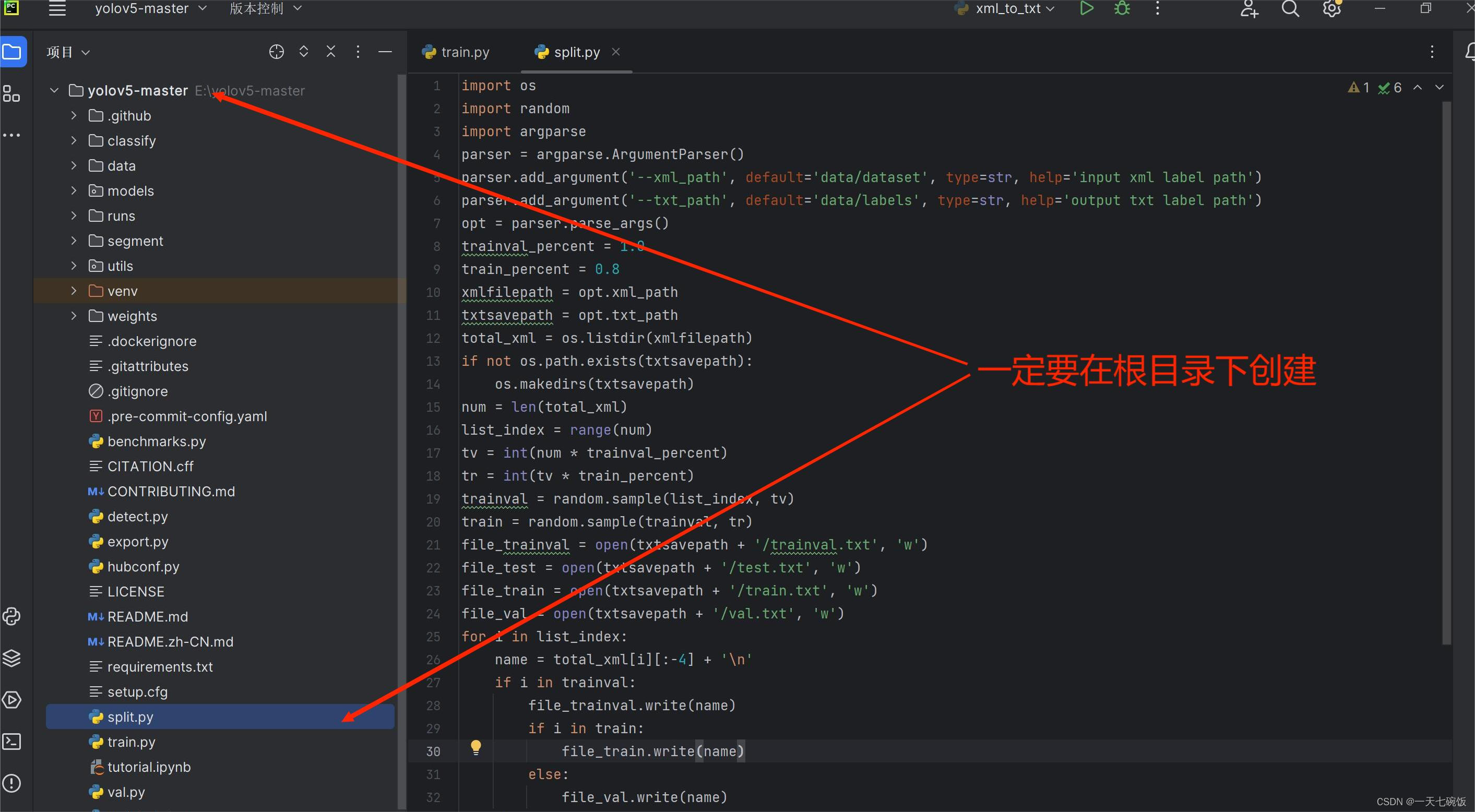
Task: Click the yellow intention lightbulb on line 30
Action: tap(476, 747)
